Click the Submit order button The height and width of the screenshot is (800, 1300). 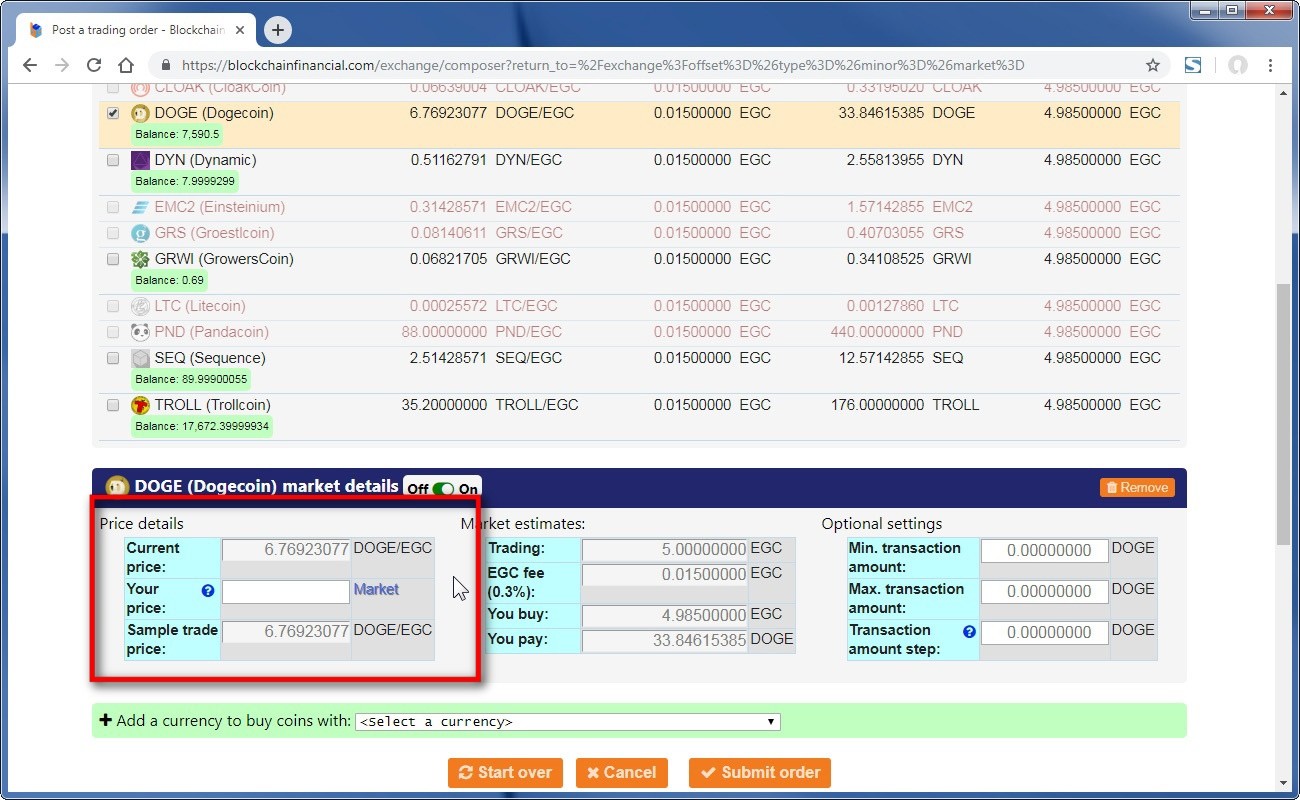(759, 772)
